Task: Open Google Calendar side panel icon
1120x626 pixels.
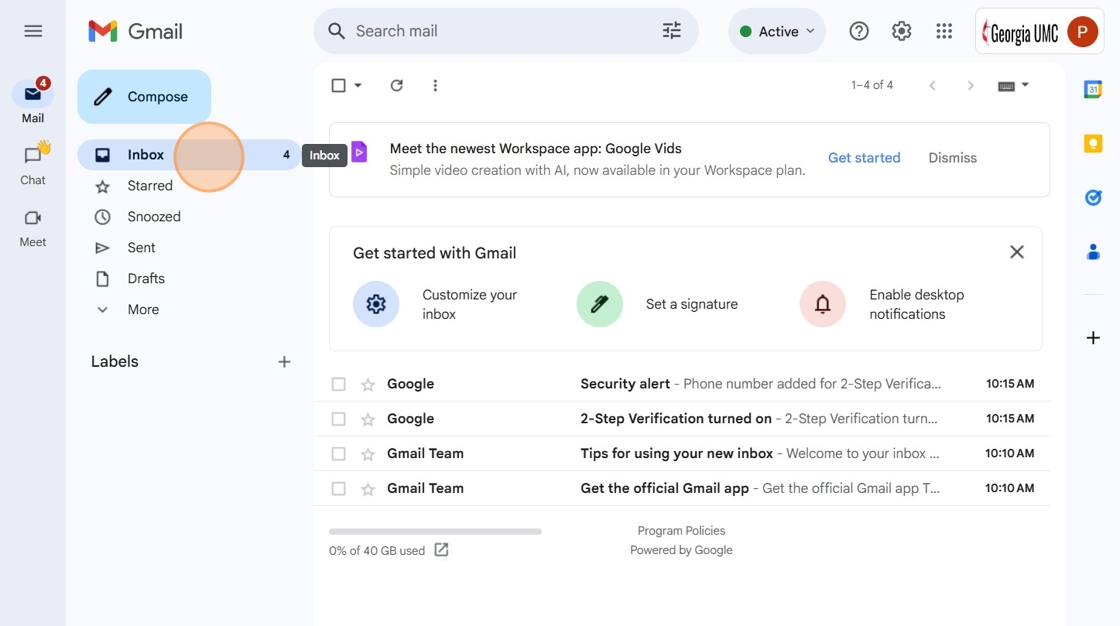Action: [1093, 90]
